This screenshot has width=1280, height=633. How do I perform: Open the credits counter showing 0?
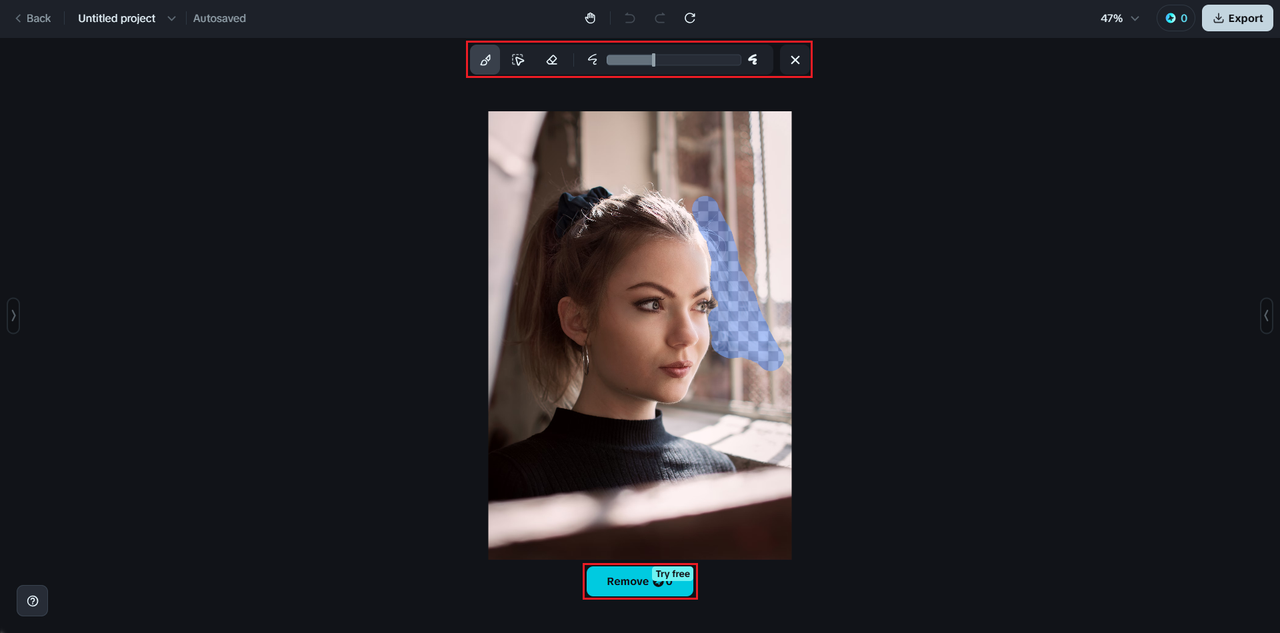point(1176,18)
